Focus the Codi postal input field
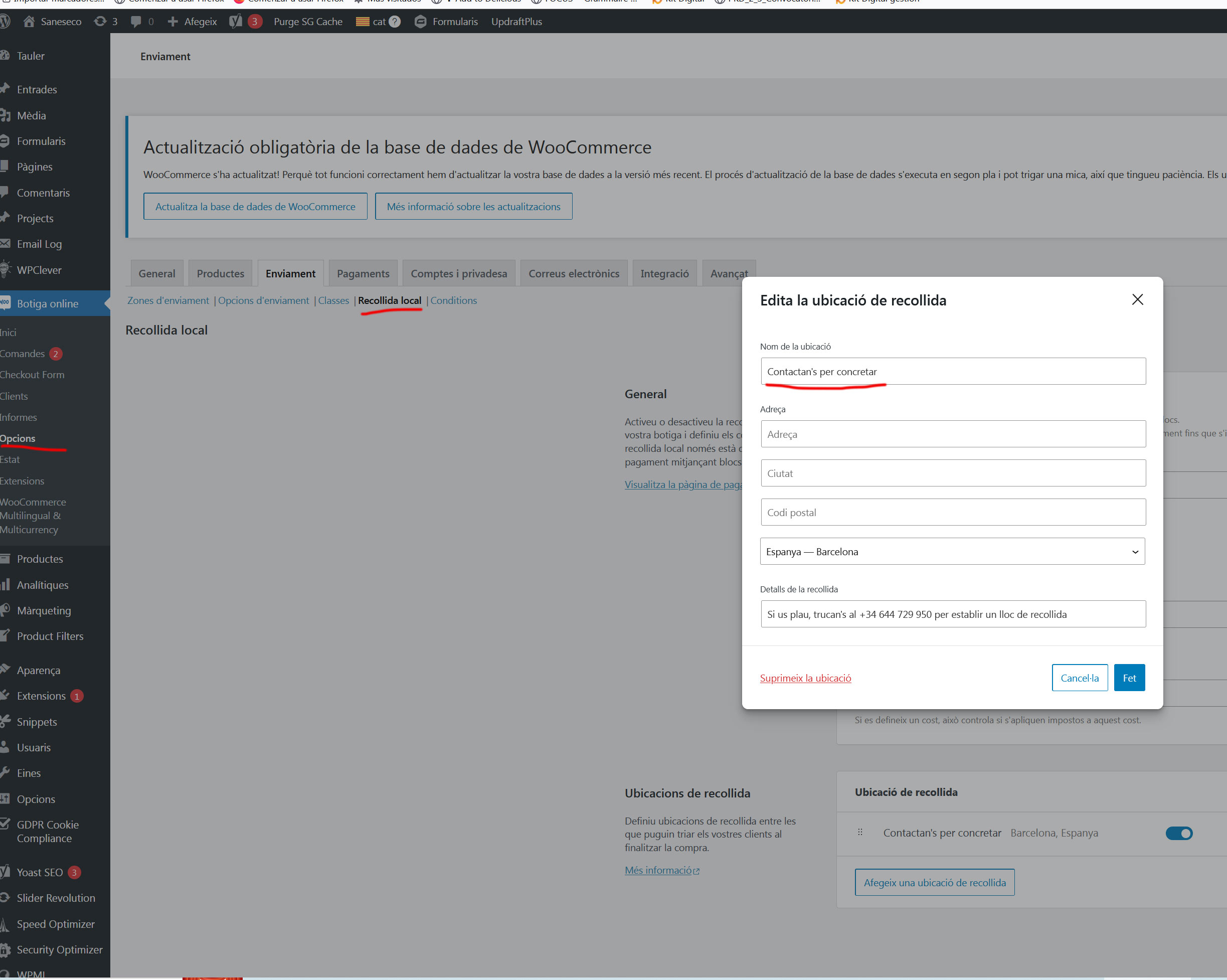 953,512
